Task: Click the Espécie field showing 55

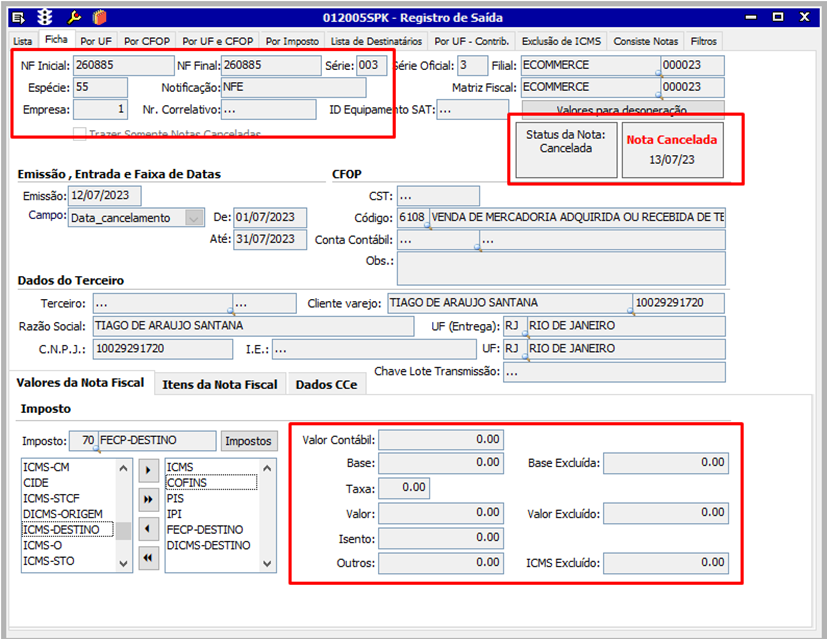Action: [x=100, y=88]
